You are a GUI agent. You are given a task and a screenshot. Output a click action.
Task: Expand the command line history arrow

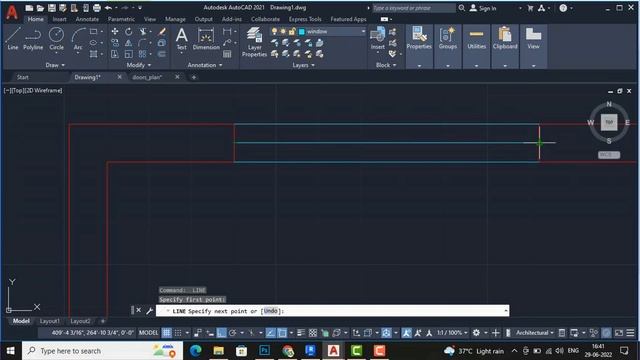tap(506, 311)
